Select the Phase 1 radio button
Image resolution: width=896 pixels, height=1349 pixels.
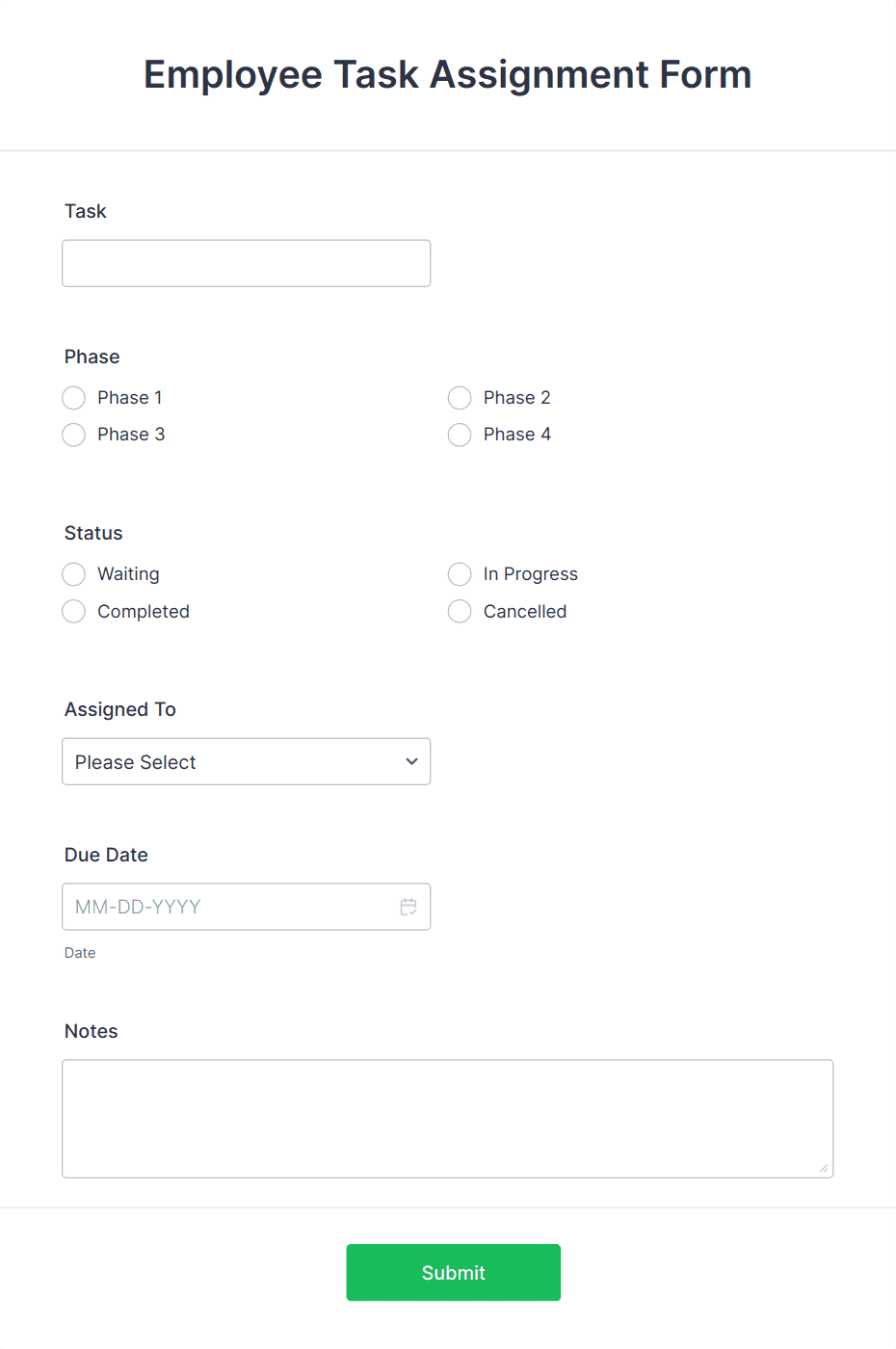pos(73,398)
